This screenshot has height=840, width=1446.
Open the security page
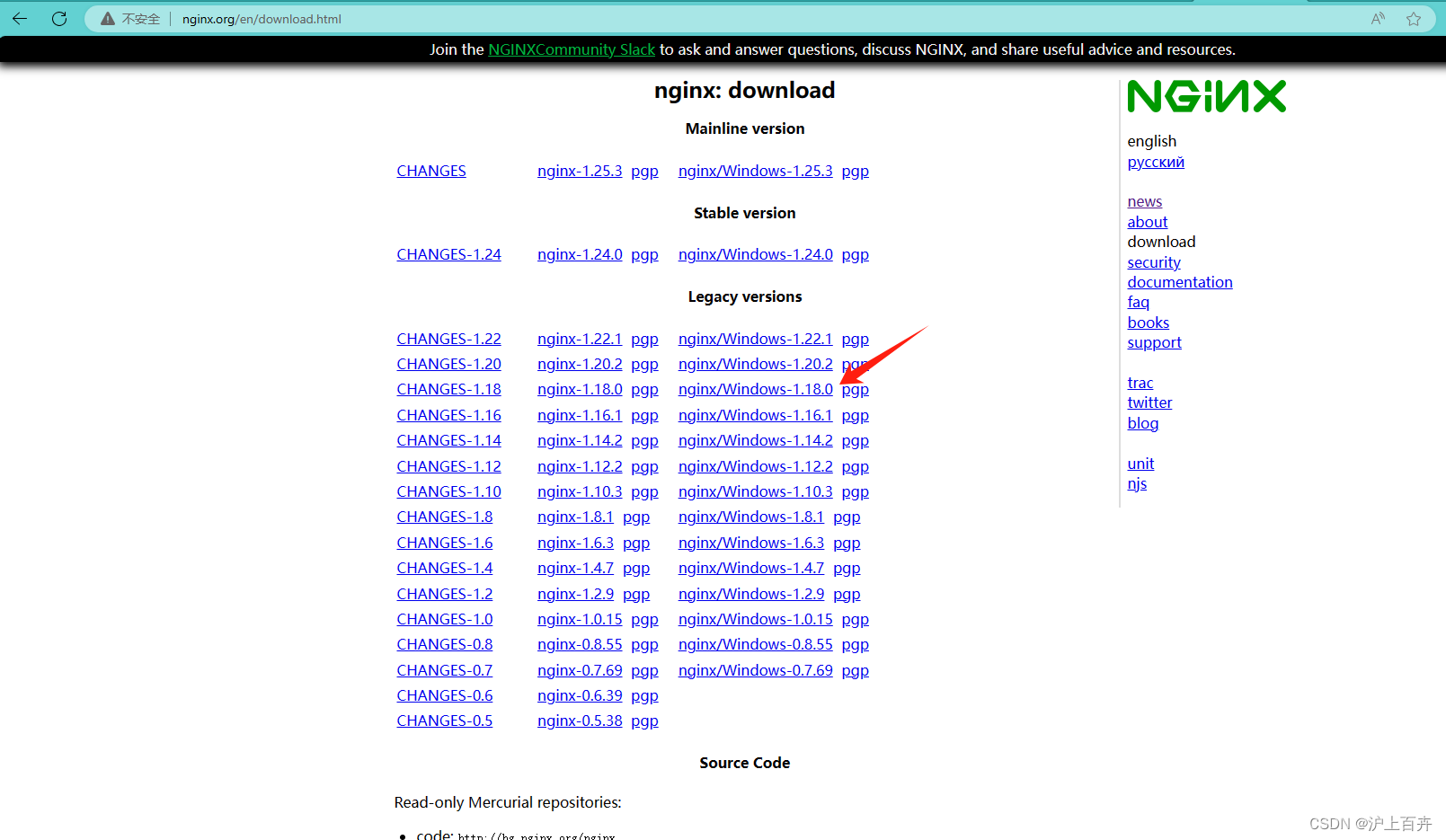[1154, 262]
